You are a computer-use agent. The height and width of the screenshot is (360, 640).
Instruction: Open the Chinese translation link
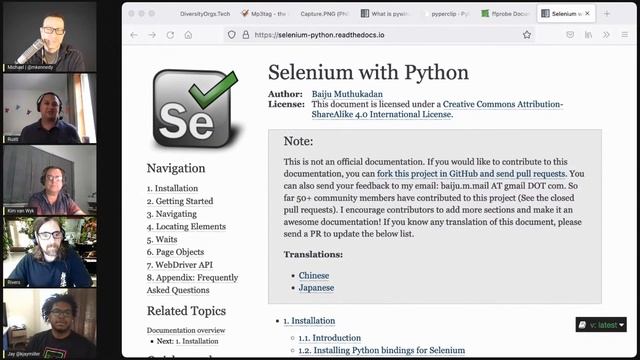point(313,276)
